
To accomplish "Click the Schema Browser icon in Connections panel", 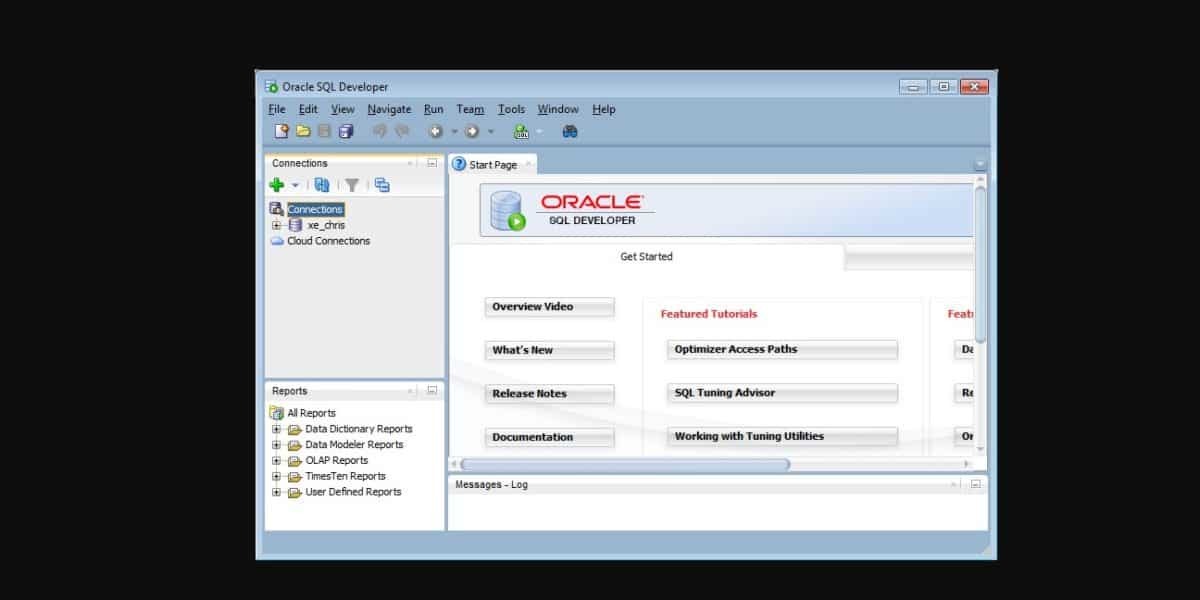I will coord(382,185).
